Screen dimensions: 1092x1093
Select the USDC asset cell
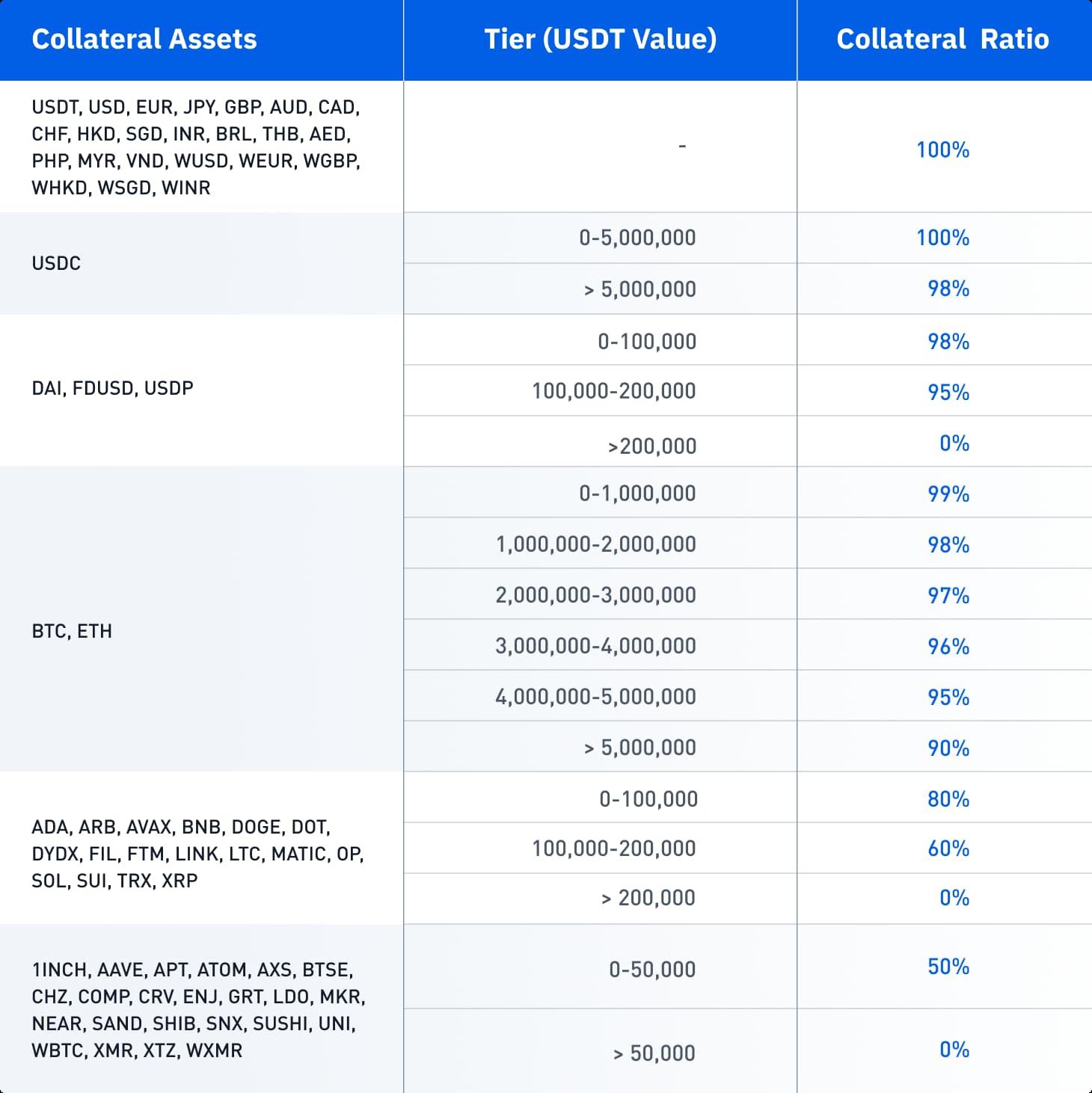click(56, 263)
